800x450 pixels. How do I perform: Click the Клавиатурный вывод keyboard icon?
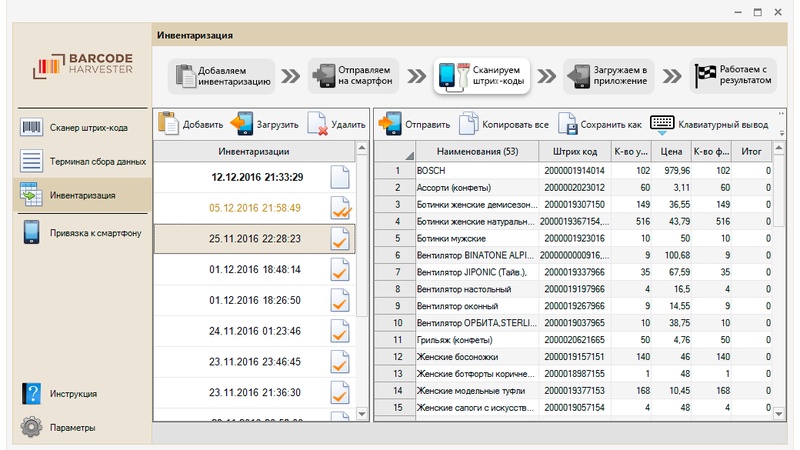[x=661, y=123]
